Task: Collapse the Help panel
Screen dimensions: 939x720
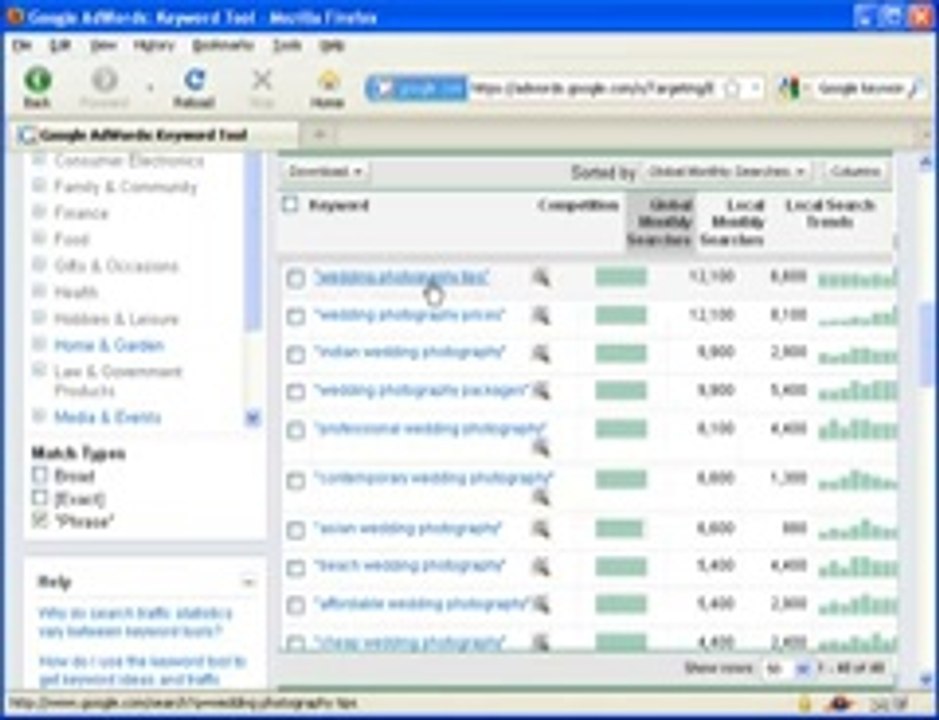Action: tap(248, 582)
